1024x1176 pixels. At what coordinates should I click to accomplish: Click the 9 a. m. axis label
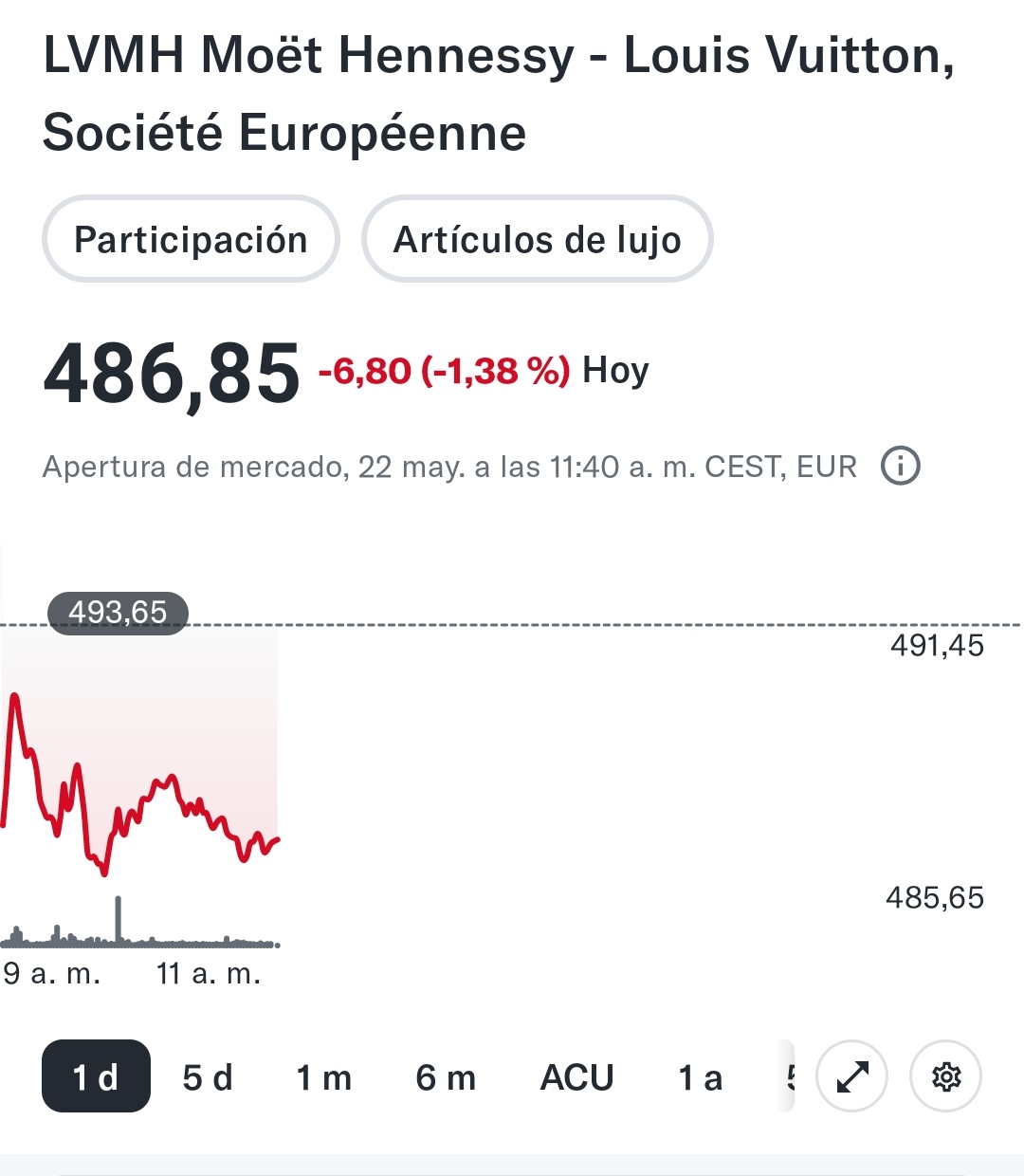coord(52,973)
